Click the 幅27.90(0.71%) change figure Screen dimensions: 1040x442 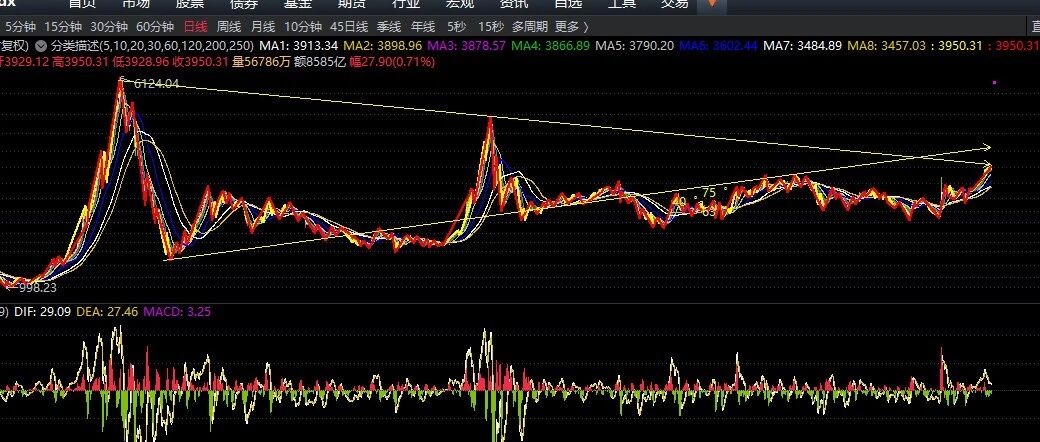click(x=390, y=62)
